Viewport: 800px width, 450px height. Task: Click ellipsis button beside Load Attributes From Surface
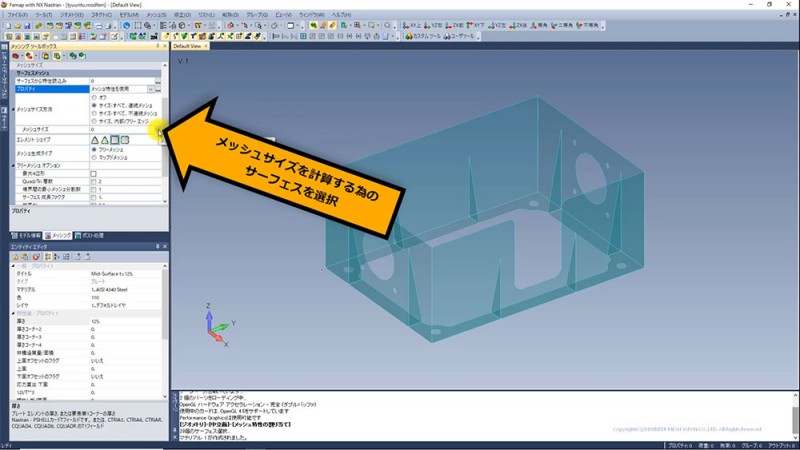tap(158, 81)
